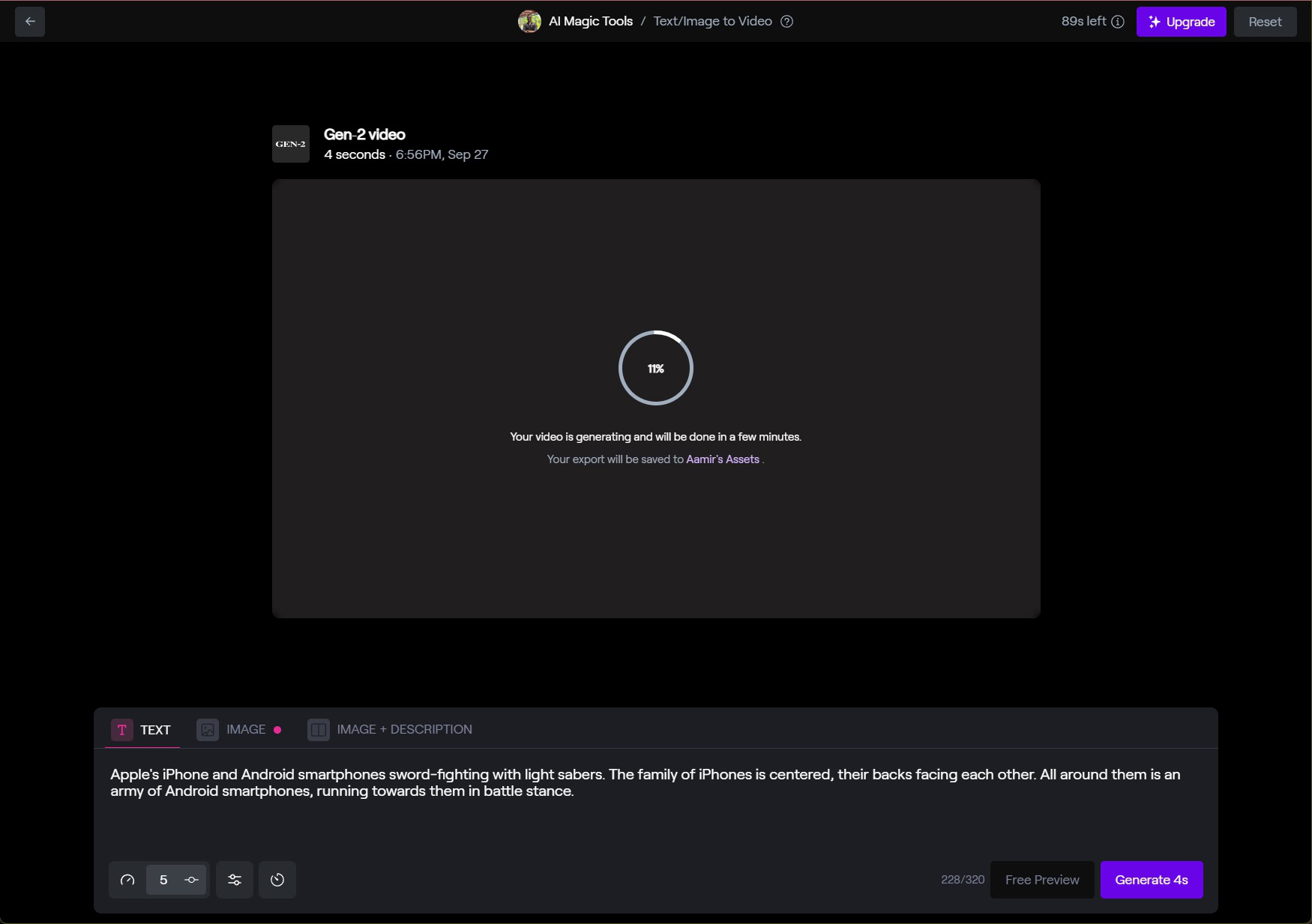
Task: Go to AI Magic Tools breadcrumb
Action: pyautogui.click(x=591, y=22)
